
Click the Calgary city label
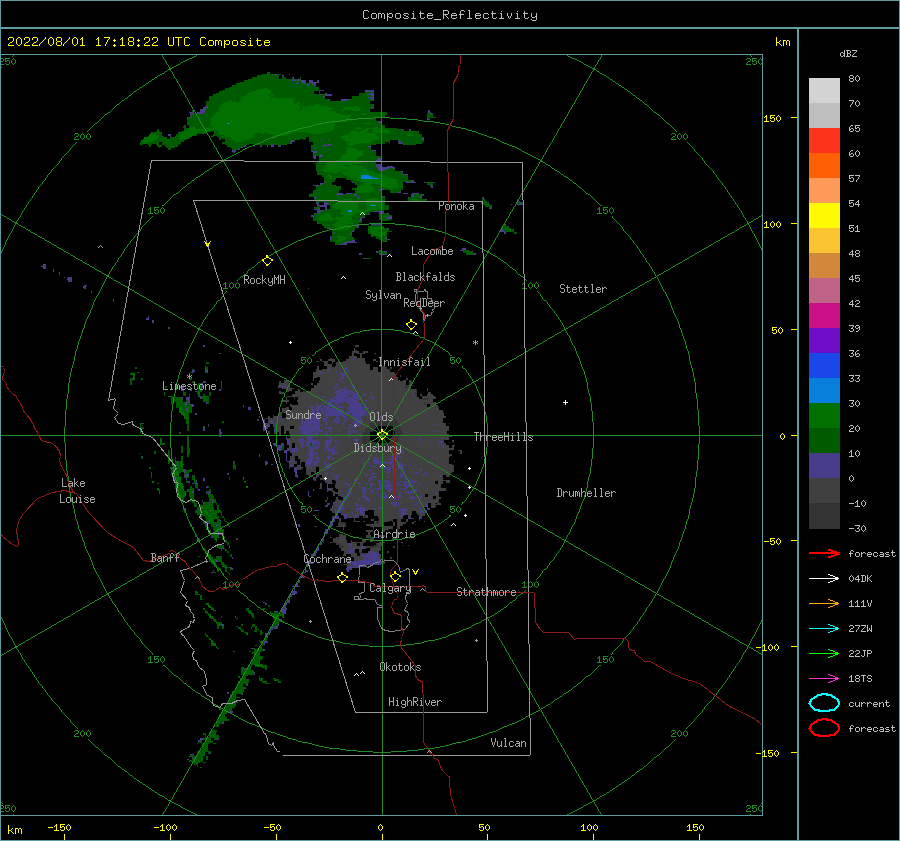(390, 588)
